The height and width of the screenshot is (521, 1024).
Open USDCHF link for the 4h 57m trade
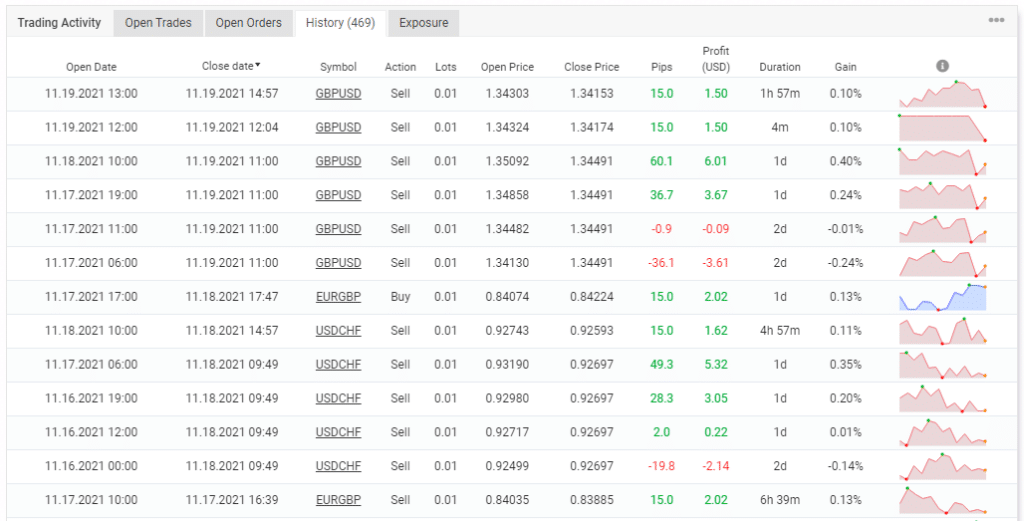coord(338,331)
